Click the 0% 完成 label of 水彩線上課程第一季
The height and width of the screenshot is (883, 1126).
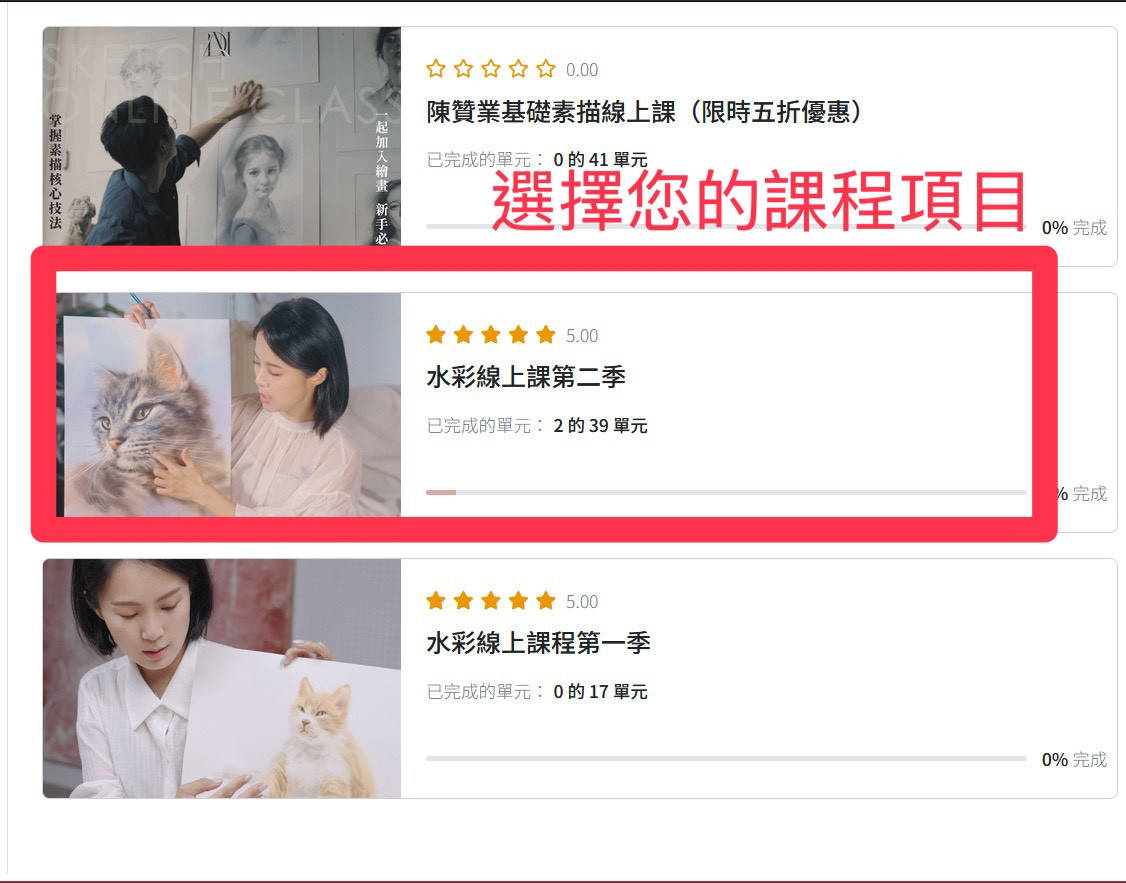(1074, 760)
